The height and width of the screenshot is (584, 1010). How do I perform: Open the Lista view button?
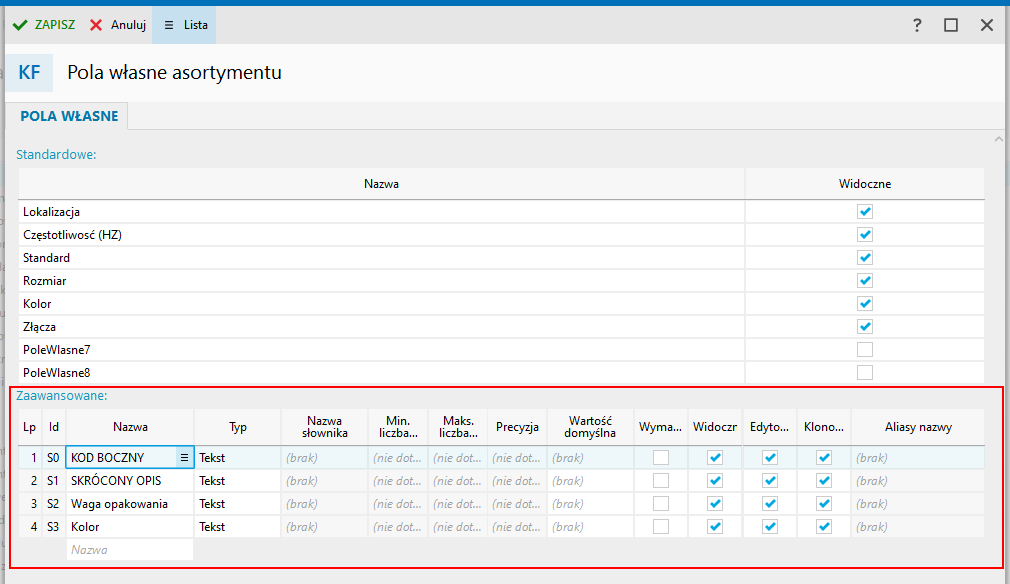(186, 25)
